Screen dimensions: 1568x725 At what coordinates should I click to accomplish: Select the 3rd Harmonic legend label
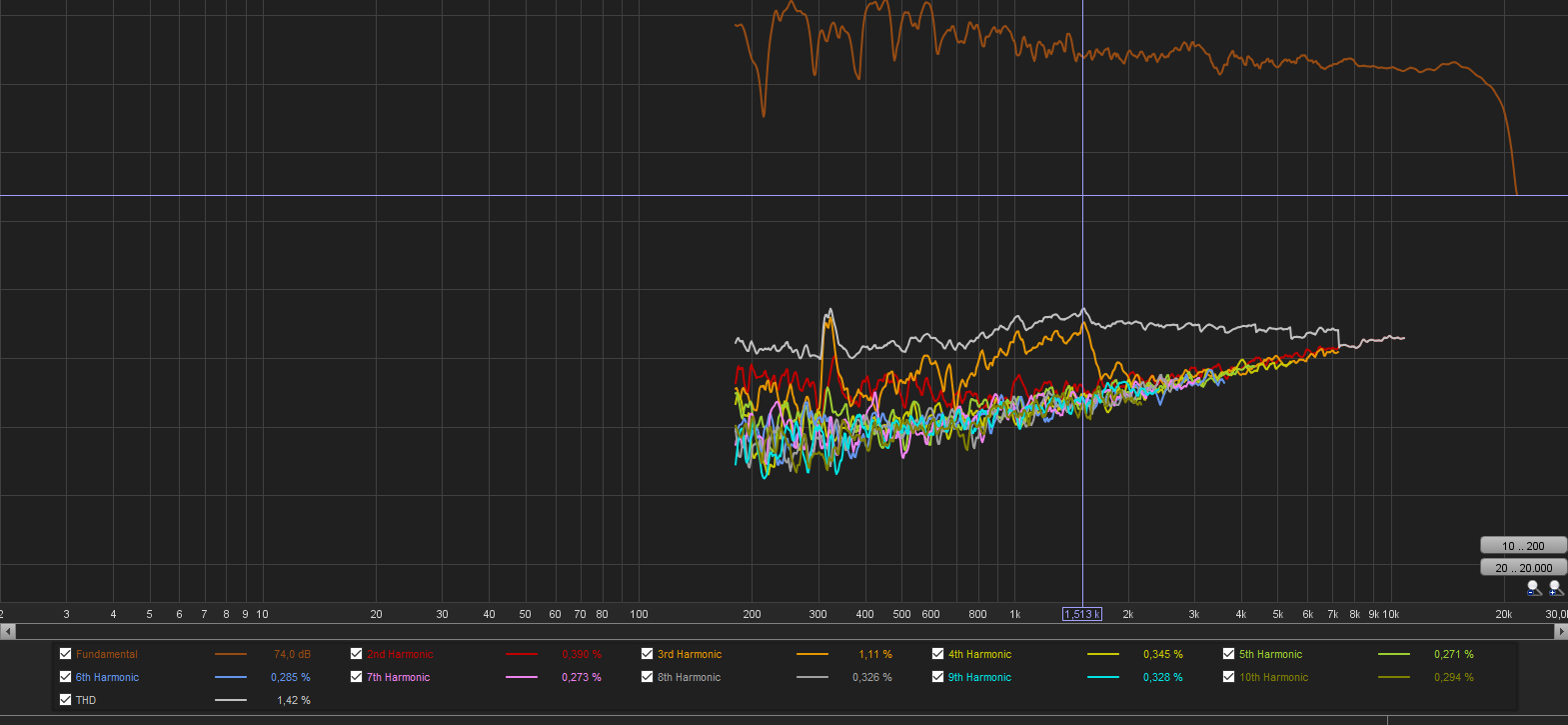coord(690,654)
